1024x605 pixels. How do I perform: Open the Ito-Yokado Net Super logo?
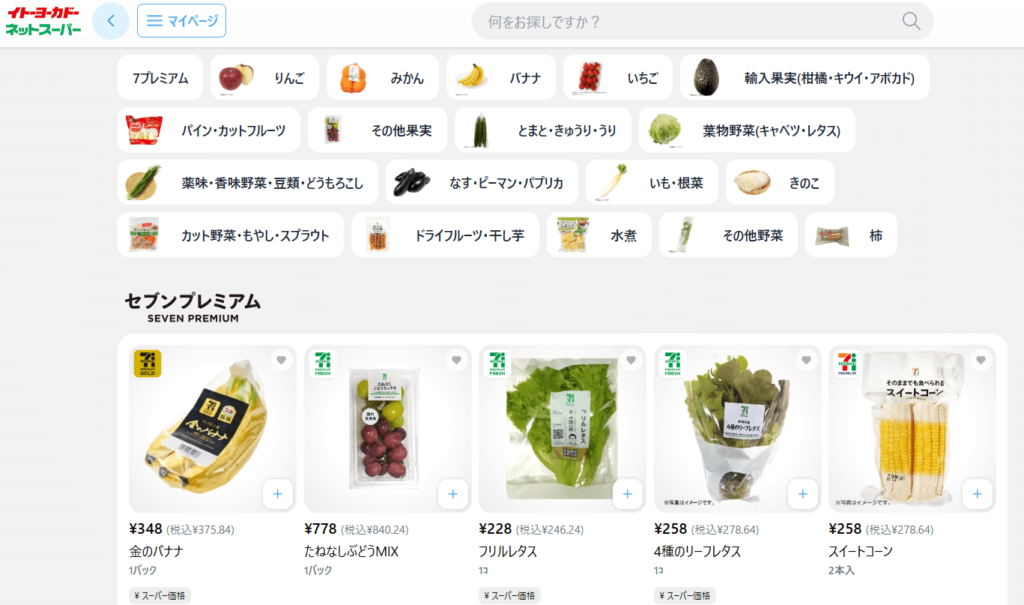coord(43,21)
